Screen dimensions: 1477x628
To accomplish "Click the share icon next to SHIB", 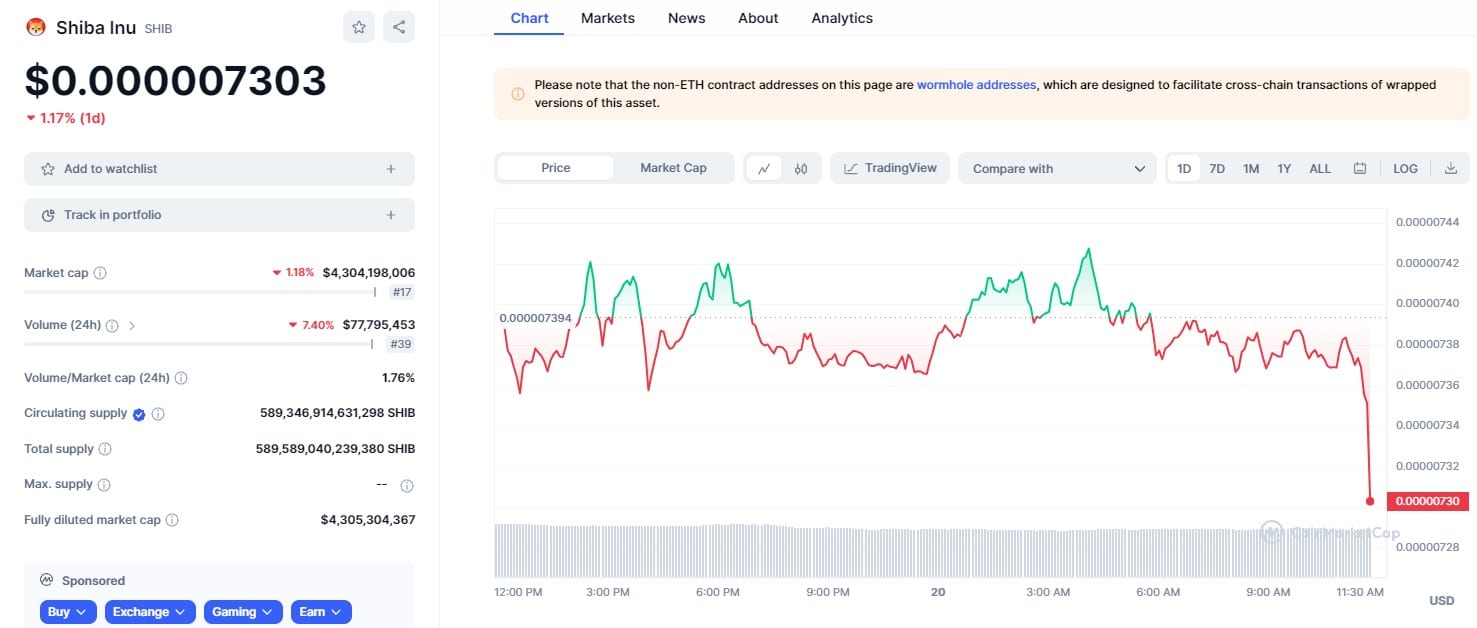I will pyautogui.click(x=399, y=27).
